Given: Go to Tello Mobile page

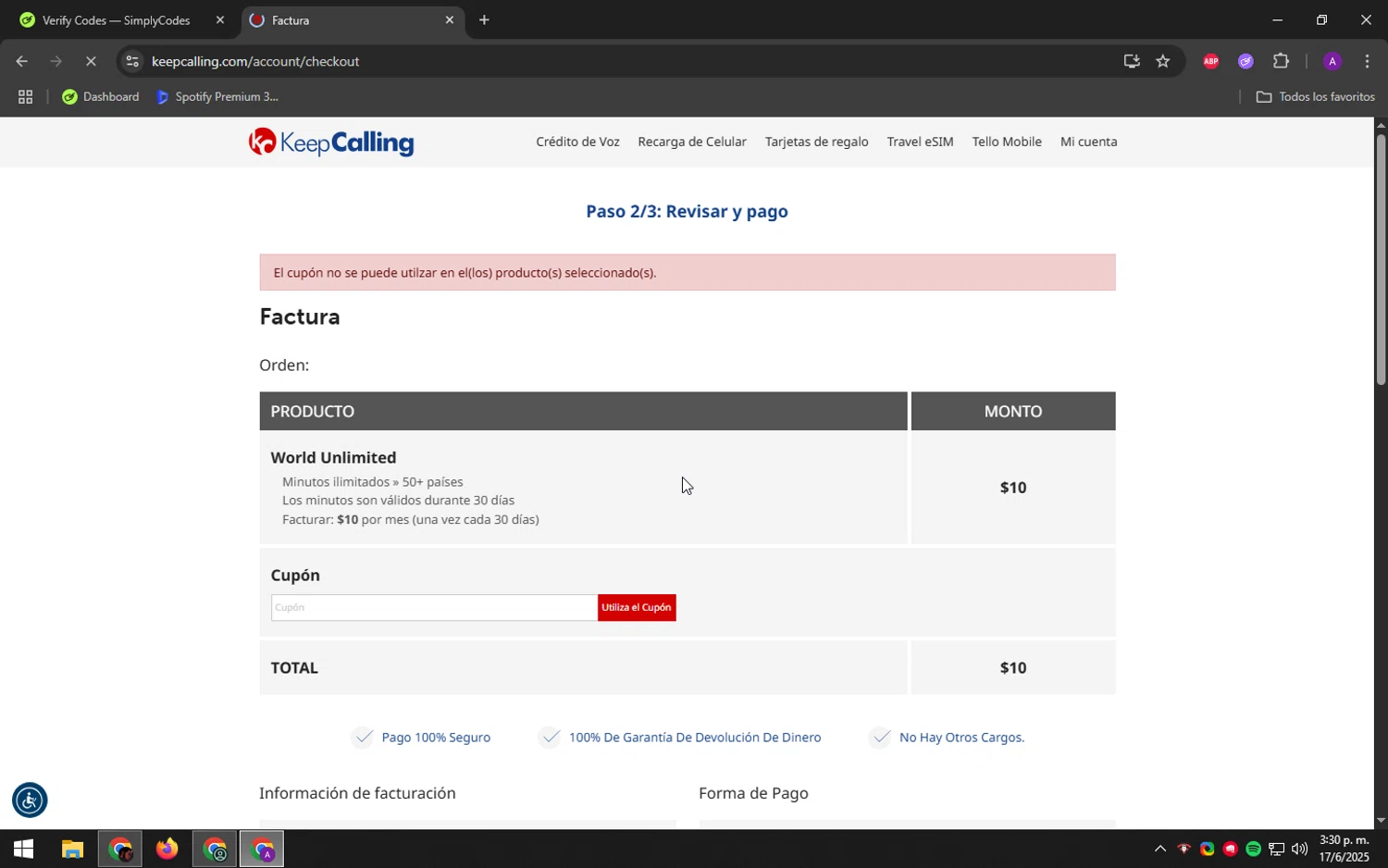Looking at the screenshot, I should coord(1007,142).
